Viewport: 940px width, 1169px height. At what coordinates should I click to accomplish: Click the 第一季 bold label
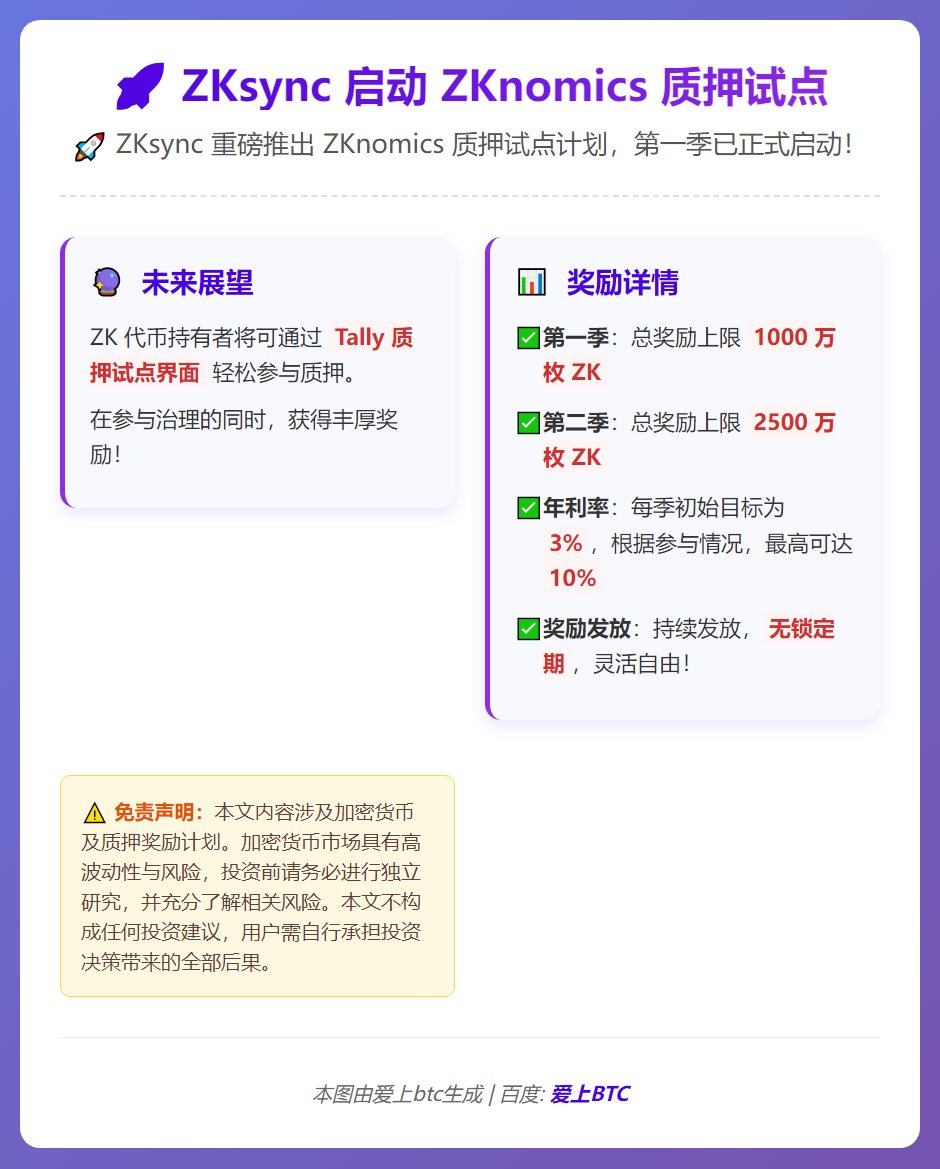click(x=575, y=338)
